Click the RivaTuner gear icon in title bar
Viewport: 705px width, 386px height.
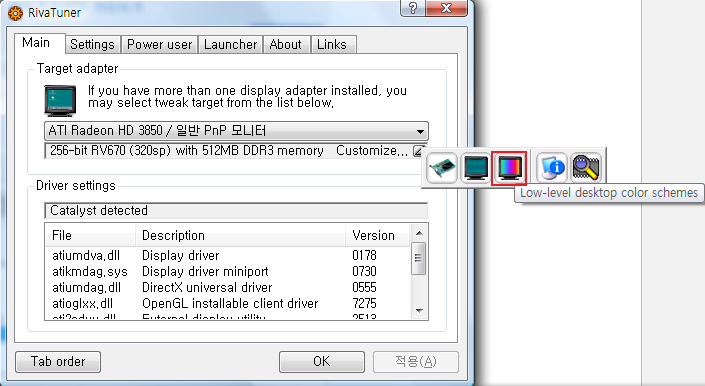pyautogui.click(x=15, y=13)
